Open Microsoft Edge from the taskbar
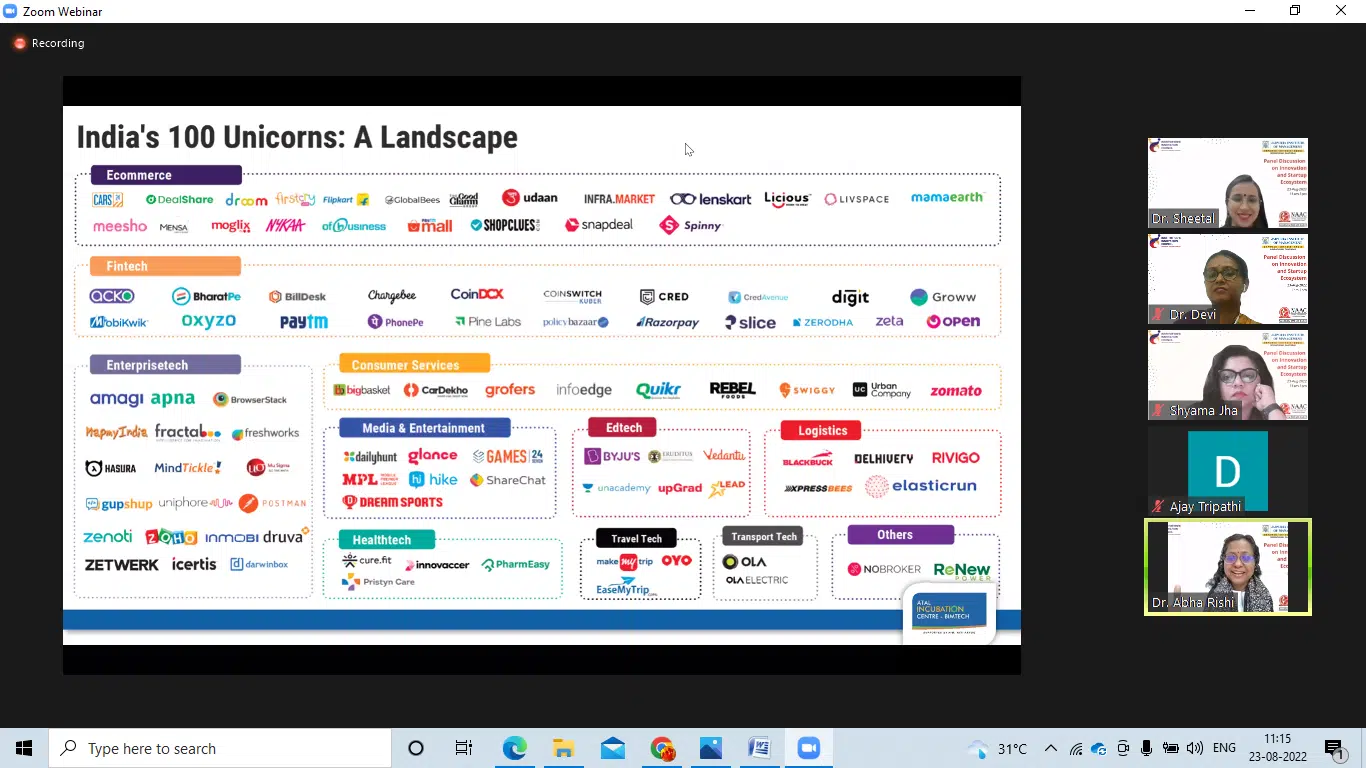The width and height of the screenshot is (1366, 768). (x=515, y=748)
